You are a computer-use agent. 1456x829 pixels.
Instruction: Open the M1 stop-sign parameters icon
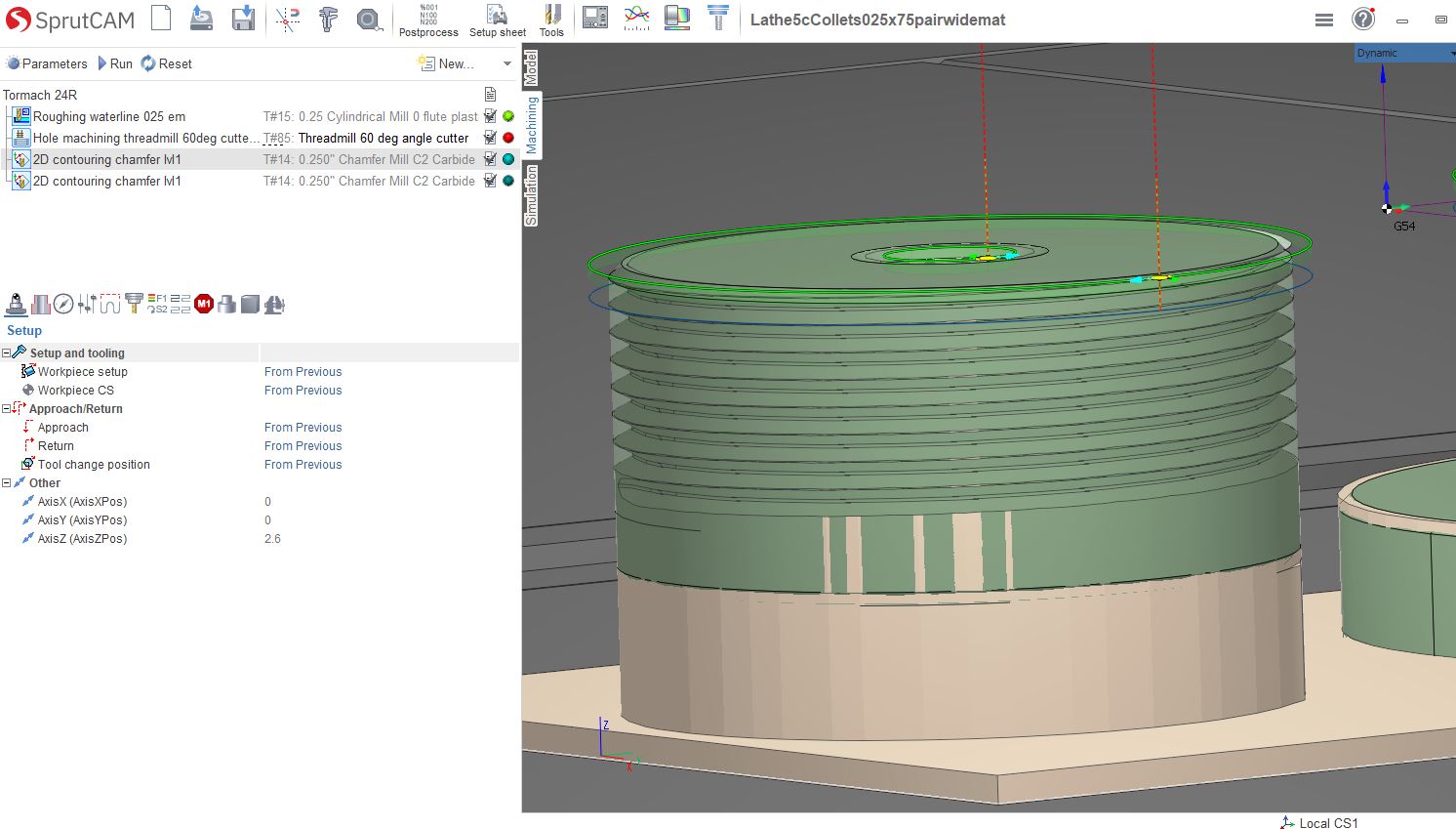(204, 305)
